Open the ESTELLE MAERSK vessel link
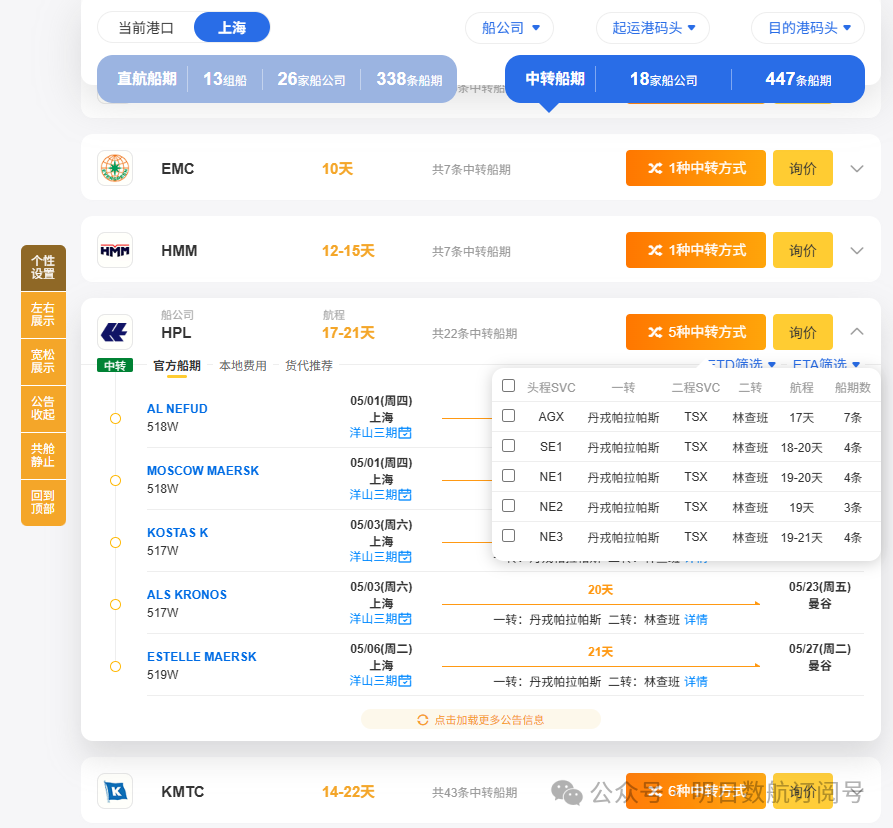The width and height of the screenshot is (893, 828). pos(202,657)
